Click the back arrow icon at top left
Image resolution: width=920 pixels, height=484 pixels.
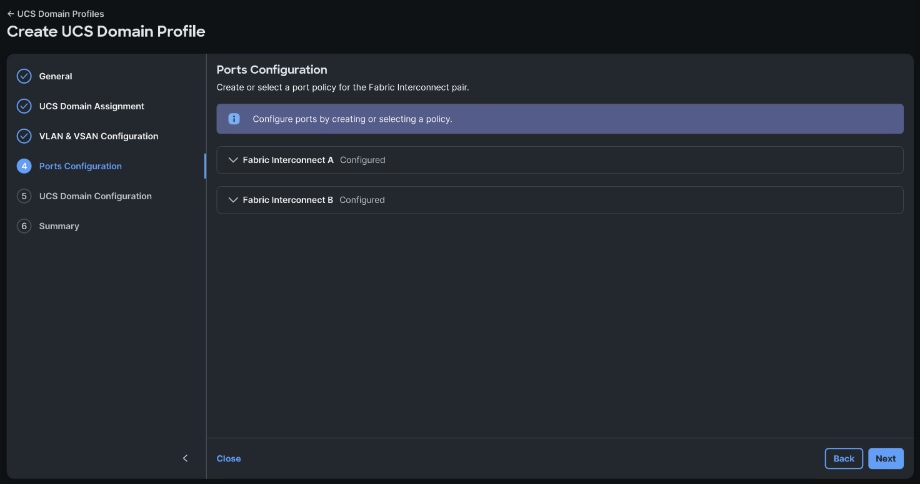click(11, 13)
